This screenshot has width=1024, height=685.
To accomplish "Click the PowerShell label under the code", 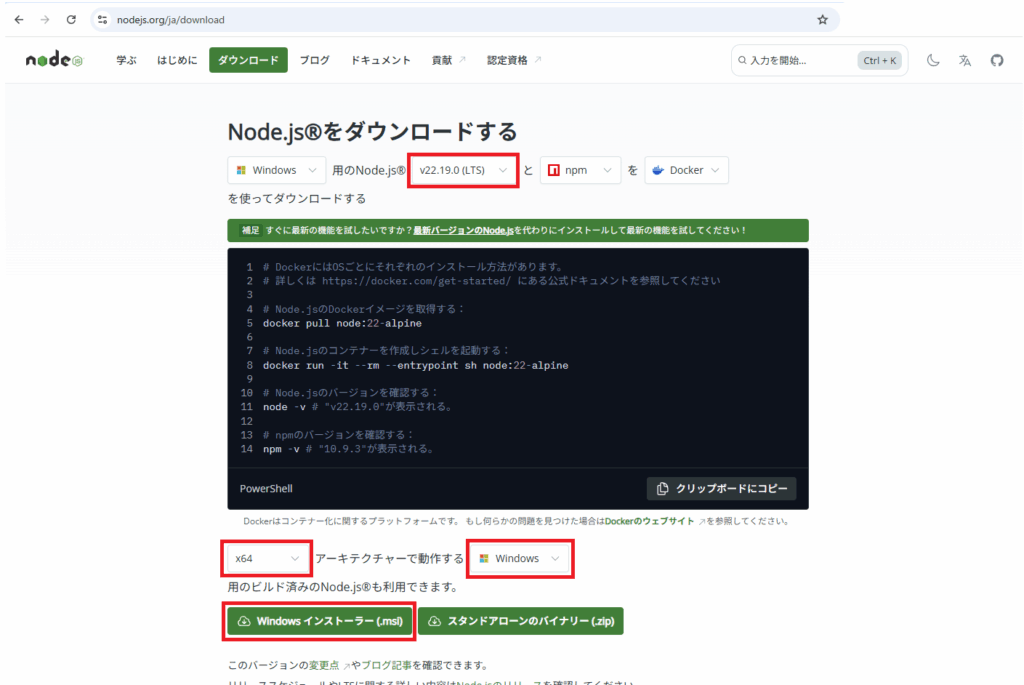I will (x=266, y=488).
